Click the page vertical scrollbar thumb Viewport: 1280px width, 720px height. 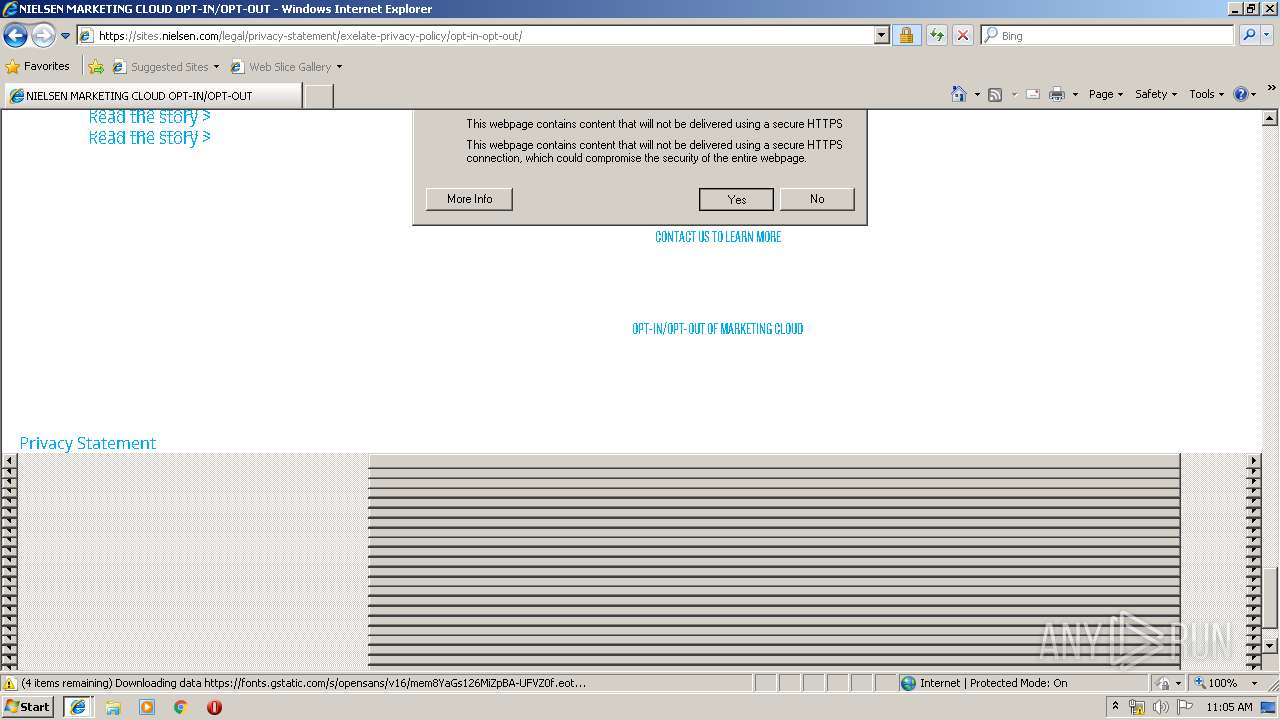(1270, 597)
